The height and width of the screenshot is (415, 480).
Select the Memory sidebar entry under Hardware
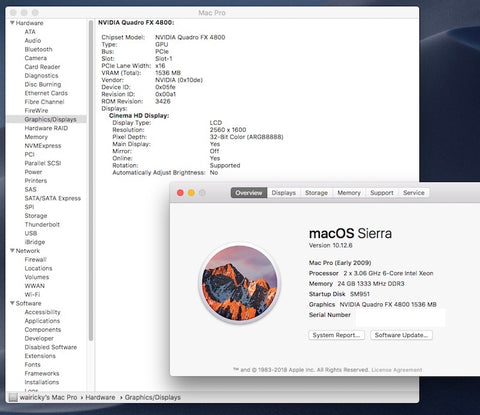(36, 137)
